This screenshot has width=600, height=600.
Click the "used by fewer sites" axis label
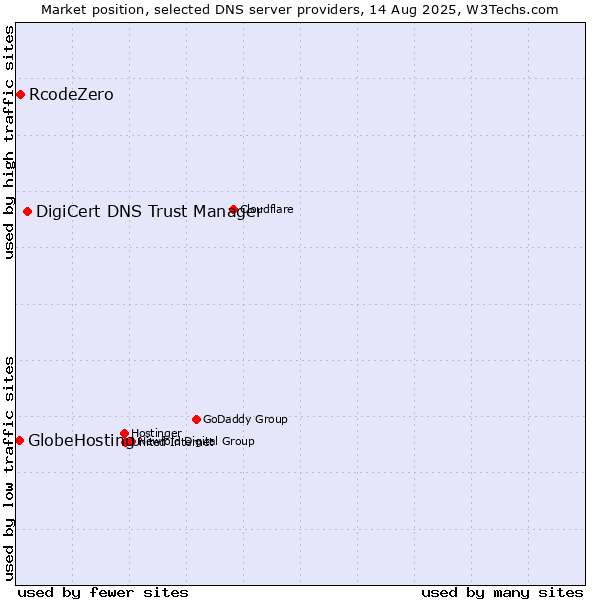pyautogui.click(x=103, y=593)
